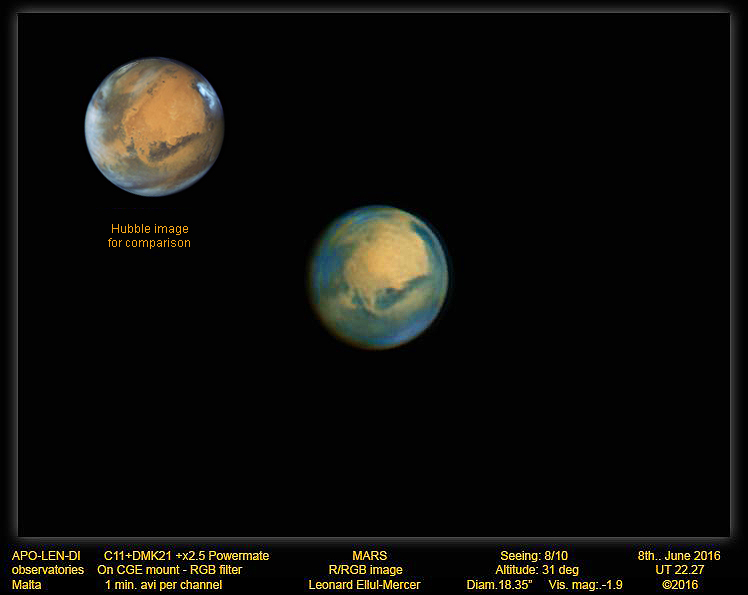The image size is (748, 595).
Task: Click the "Altitude: 31 deg" text
Action: [x=537, y=570]
